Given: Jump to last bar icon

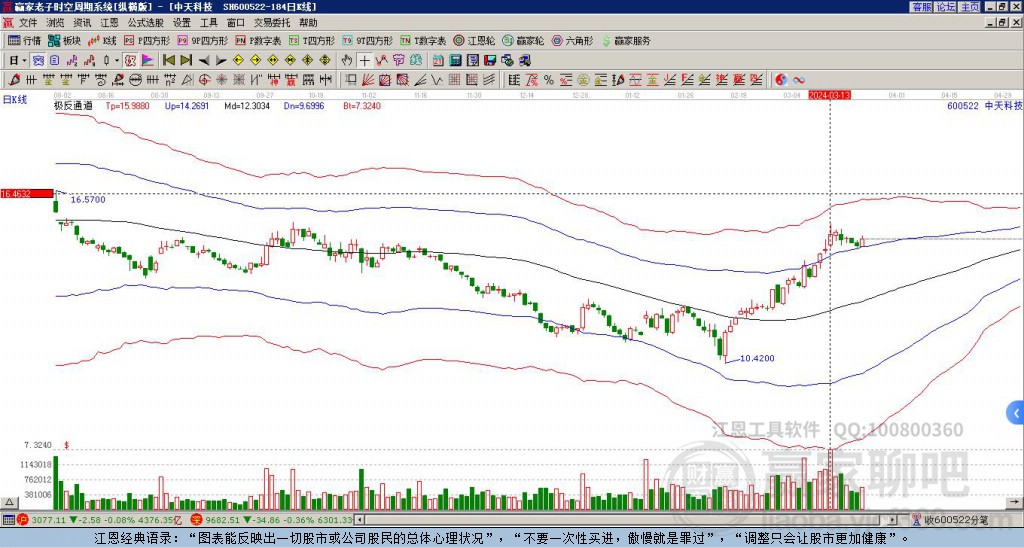Looking at the screenshot, I should click(186, 61).
